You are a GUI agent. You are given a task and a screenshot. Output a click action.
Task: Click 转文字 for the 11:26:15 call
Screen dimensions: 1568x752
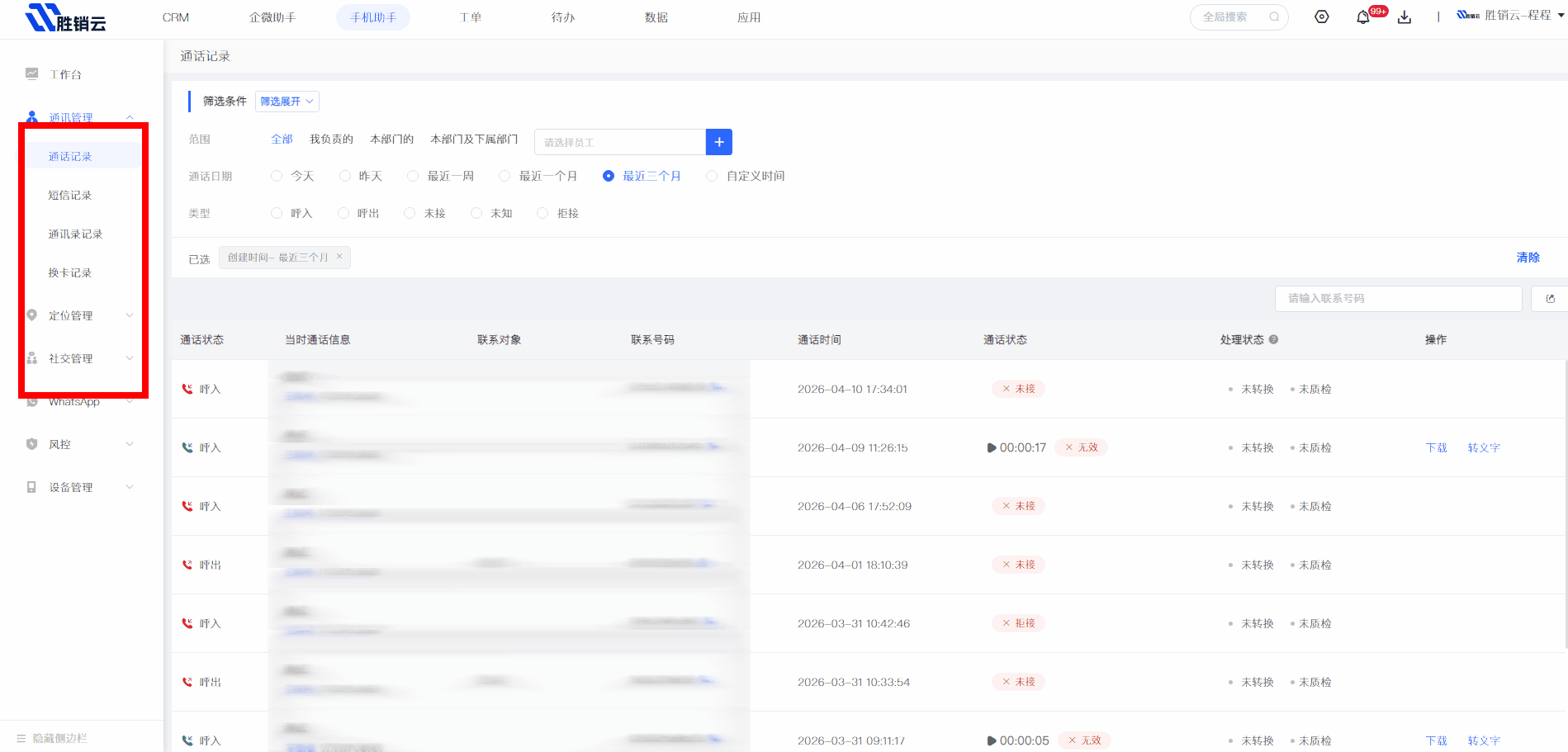pyautogui.click(x=1484, y=448)
